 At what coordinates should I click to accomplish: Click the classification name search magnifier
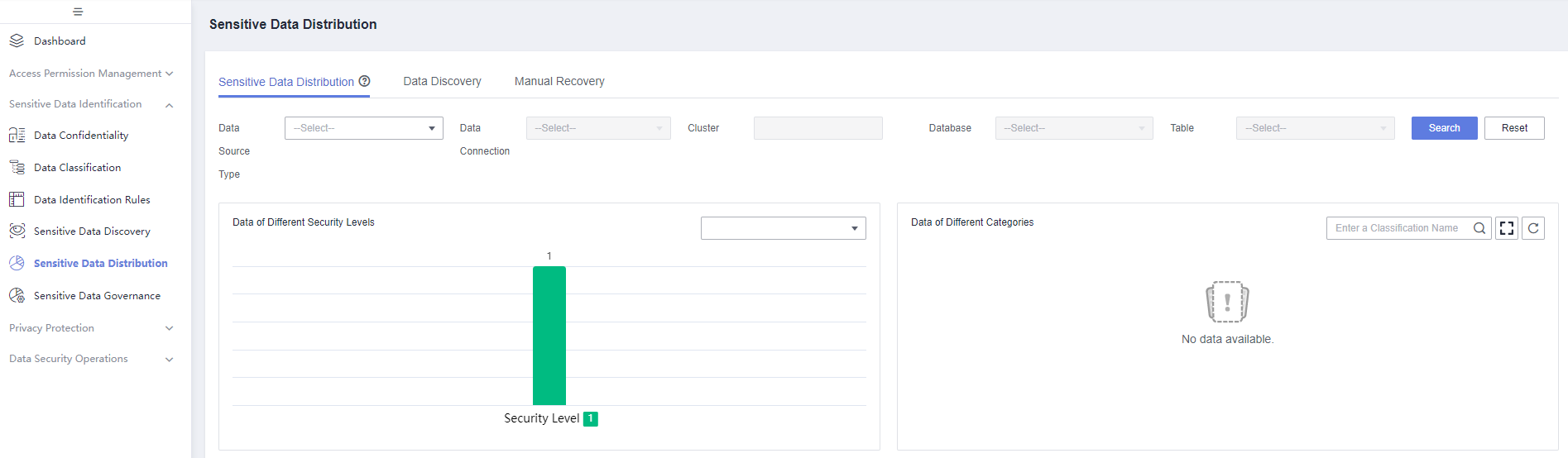(1479, 228)
